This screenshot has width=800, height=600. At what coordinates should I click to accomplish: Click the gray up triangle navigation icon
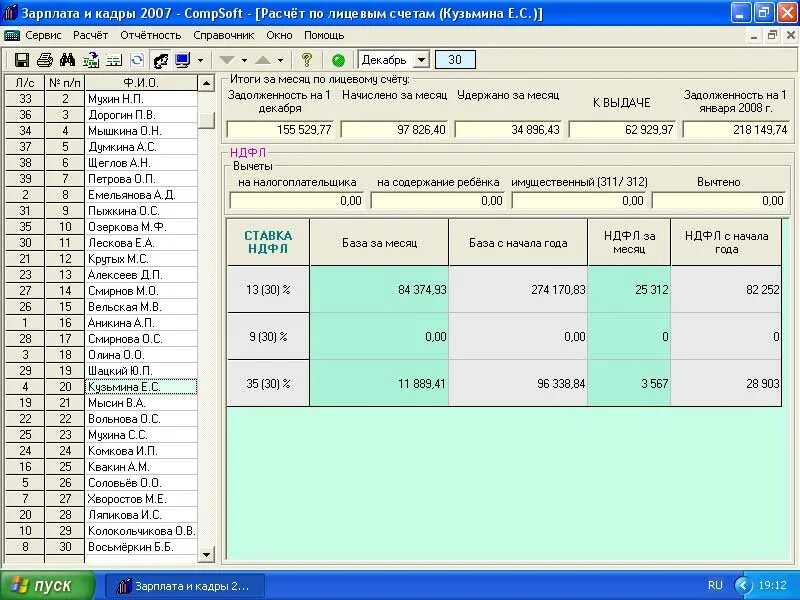pyautogui.click(x=263, y=60)
